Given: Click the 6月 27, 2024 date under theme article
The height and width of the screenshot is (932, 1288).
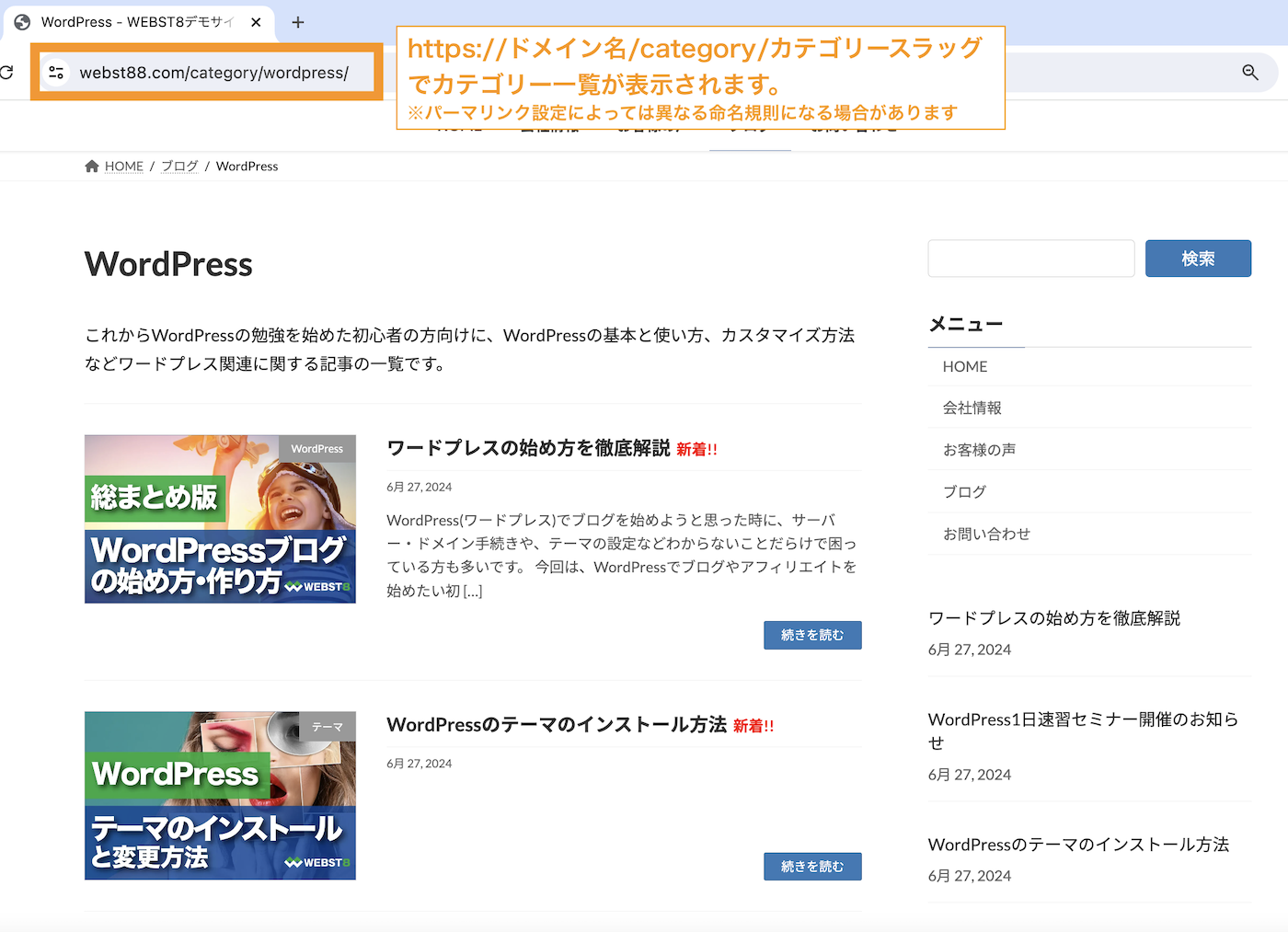Looking at the screenshot, I should pos(420,764).
